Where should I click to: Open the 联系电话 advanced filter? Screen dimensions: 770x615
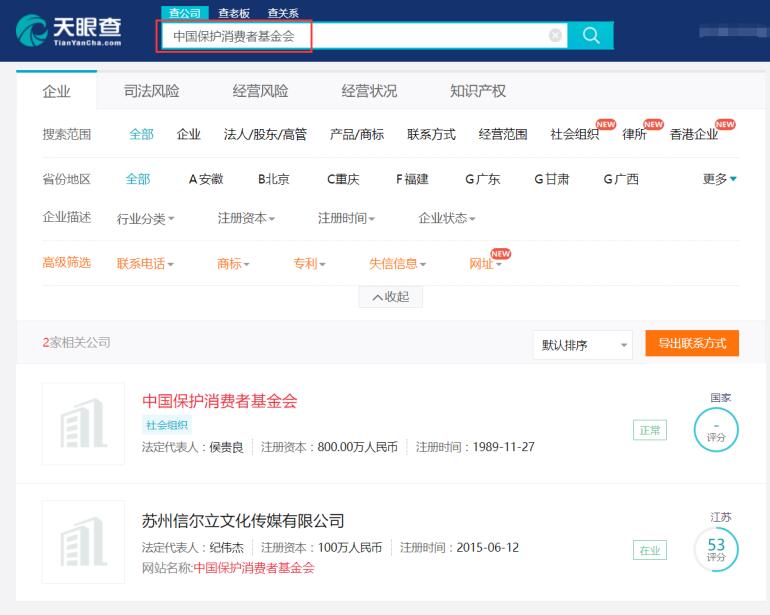[x=145, y=264]
